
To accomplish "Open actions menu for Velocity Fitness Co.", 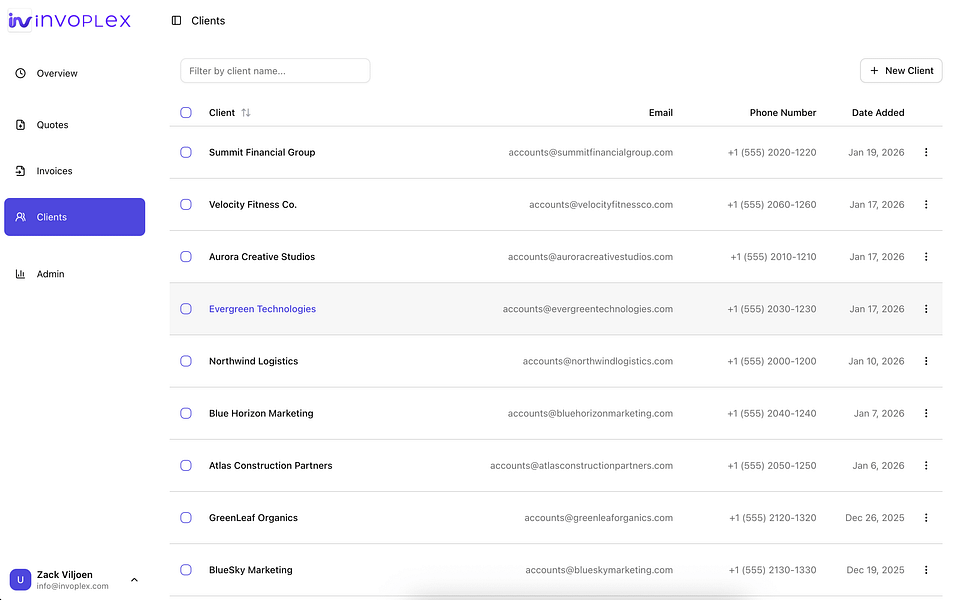I will [926, 205].
